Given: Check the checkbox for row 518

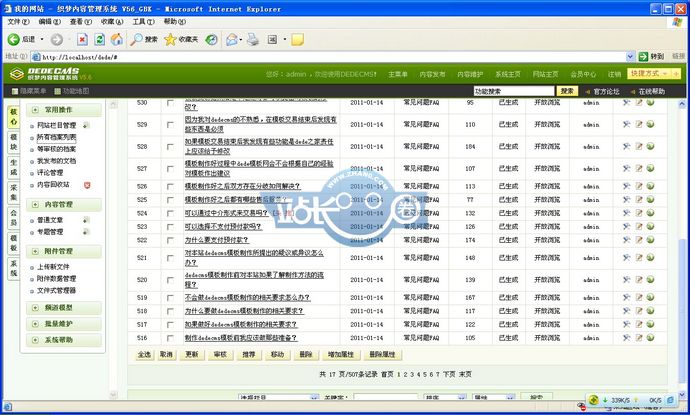Looking at the screenshot, I should [170, 311].
